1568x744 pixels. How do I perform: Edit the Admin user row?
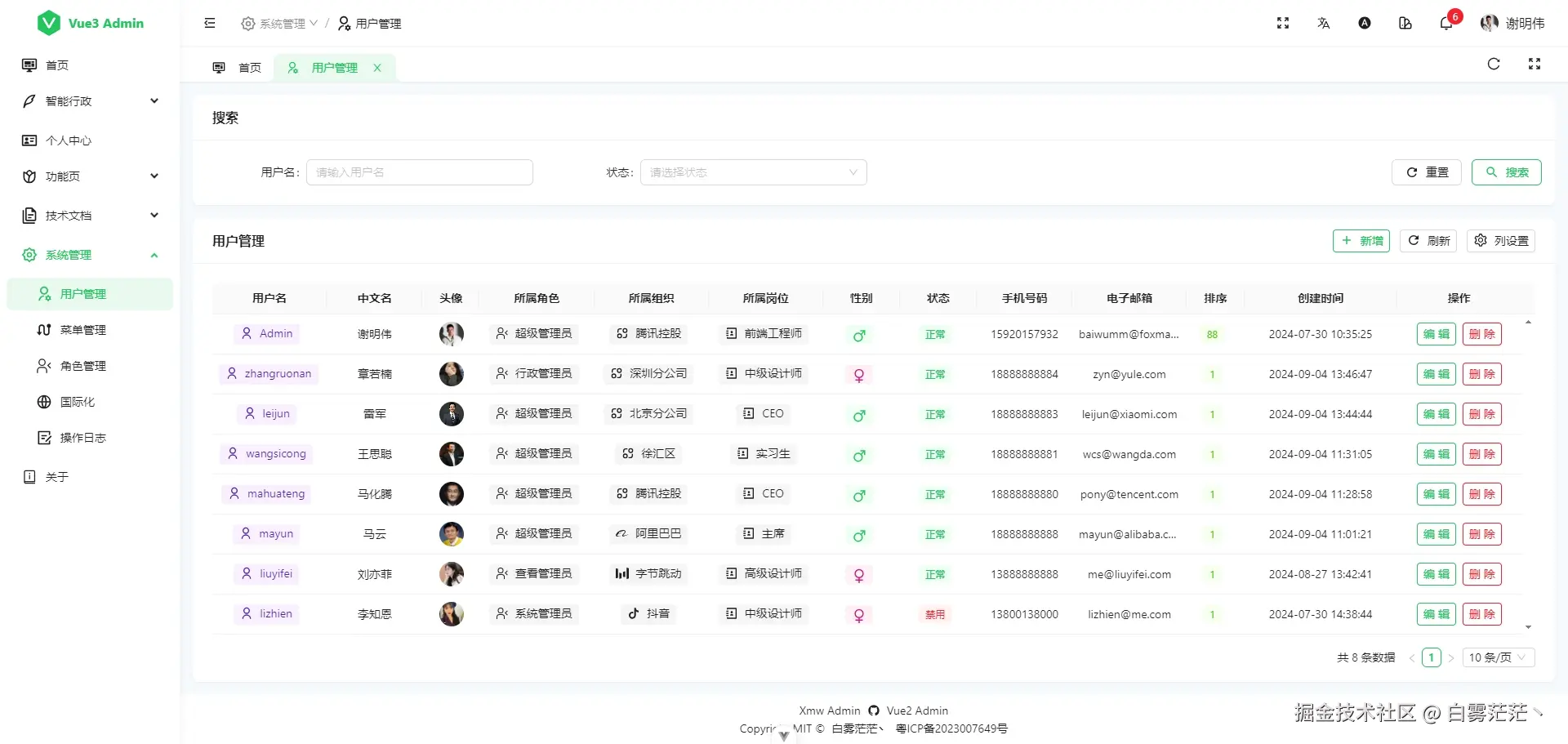[1437, 334]
